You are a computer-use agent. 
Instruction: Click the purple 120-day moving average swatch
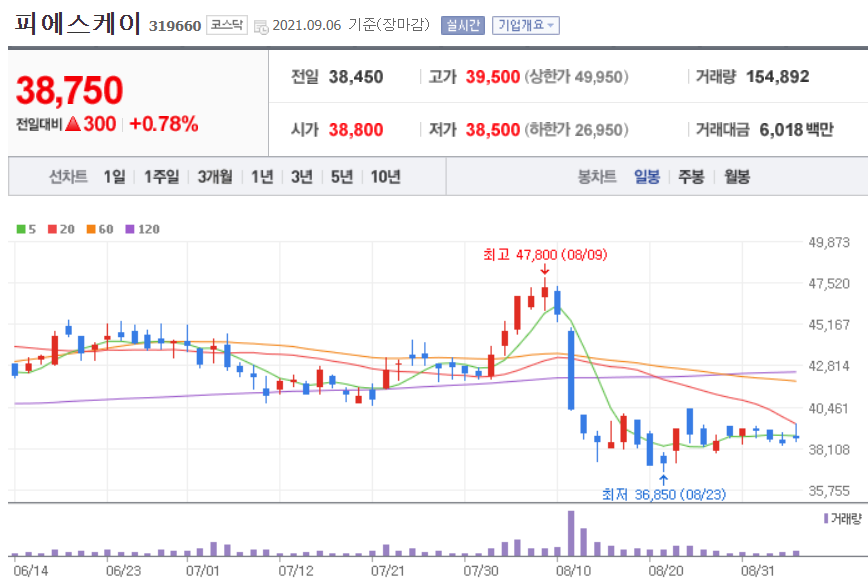(x=130, y=229)
